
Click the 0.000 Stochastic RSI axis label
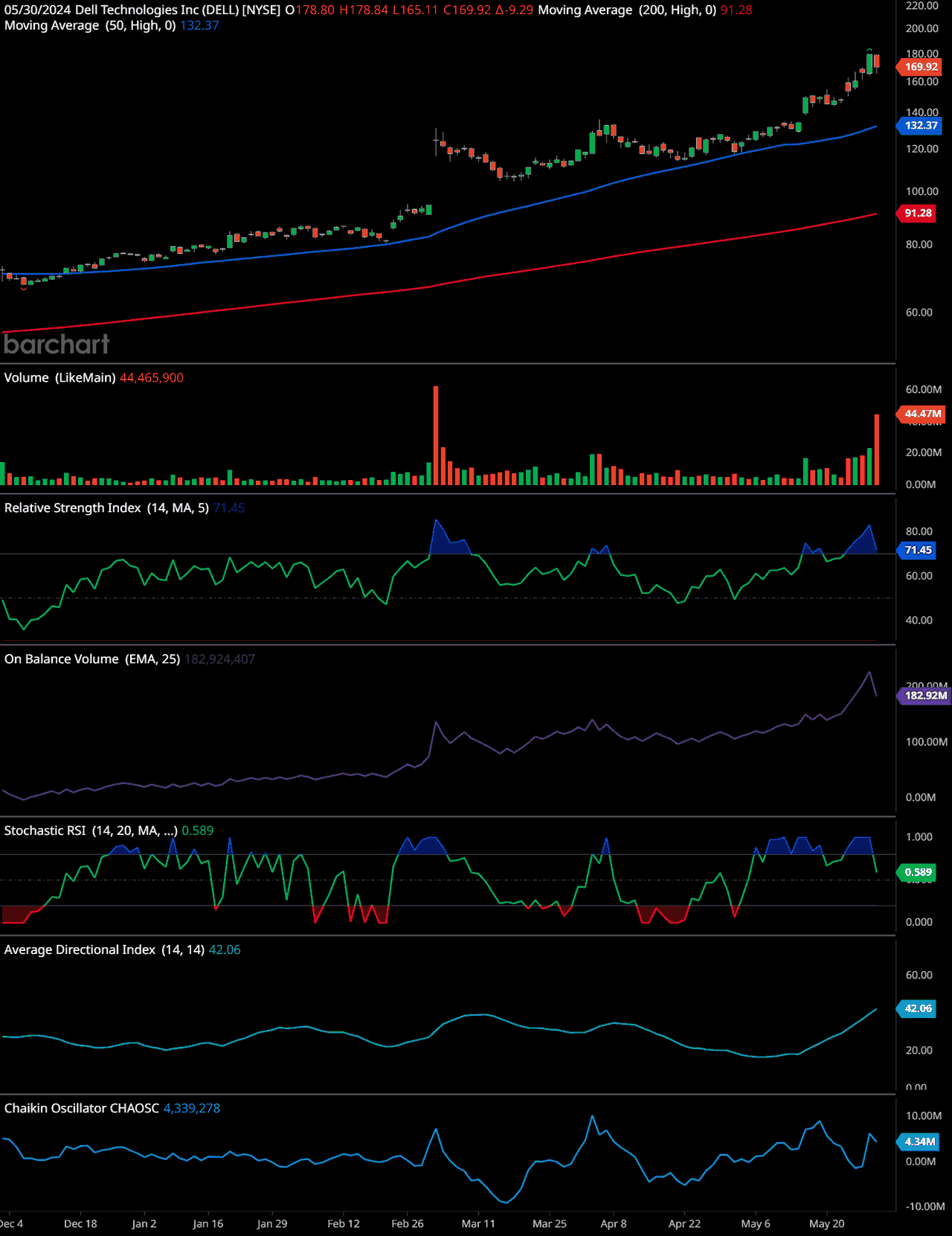point(919,922)
